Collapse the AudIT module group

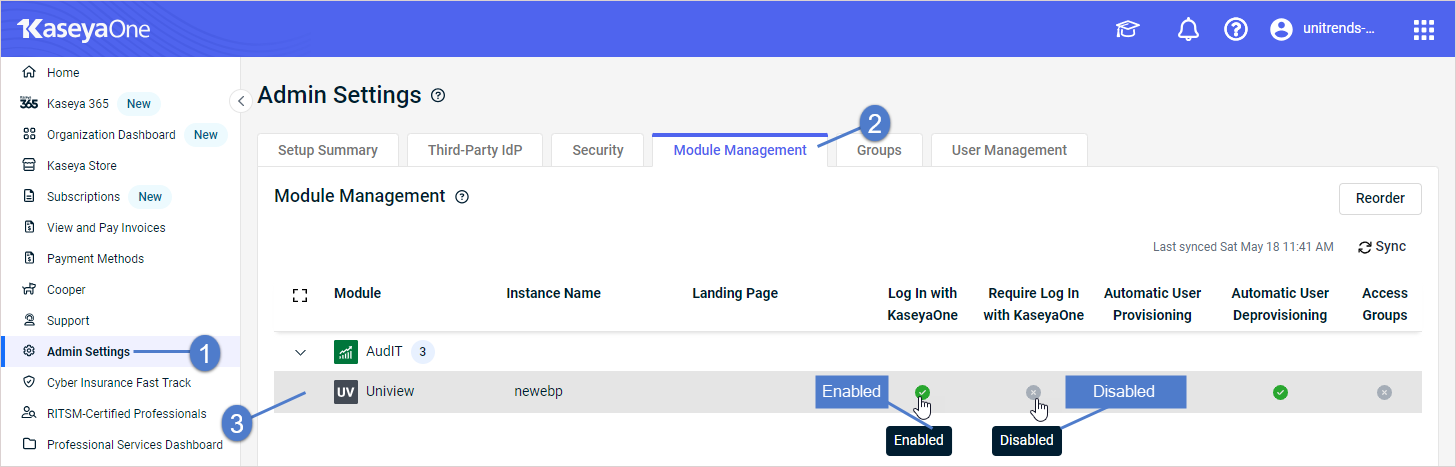[x=299, y=352]
